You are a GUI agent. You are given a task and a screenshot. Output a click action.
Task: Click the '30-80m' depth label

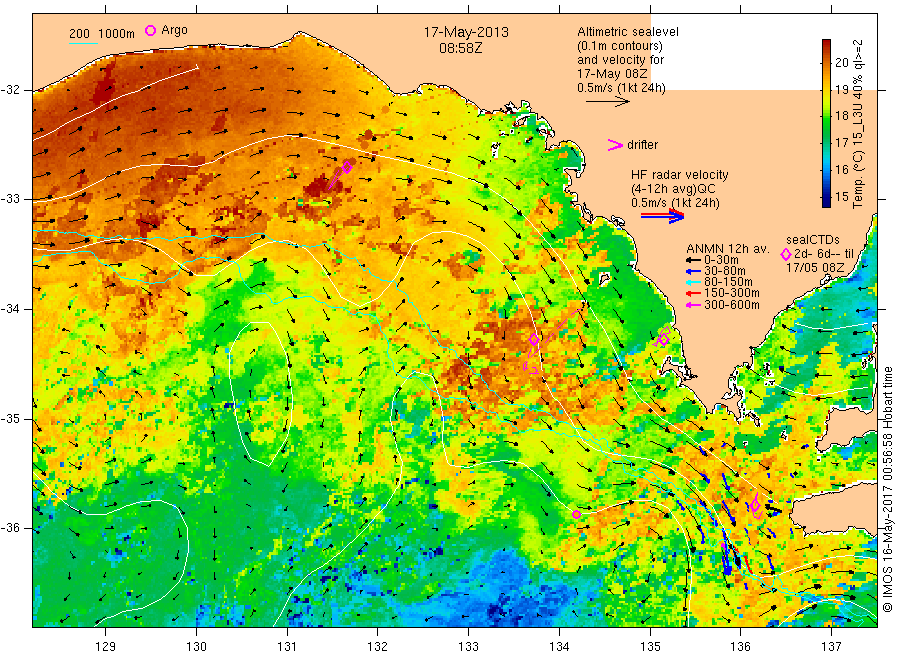point(724,271)
